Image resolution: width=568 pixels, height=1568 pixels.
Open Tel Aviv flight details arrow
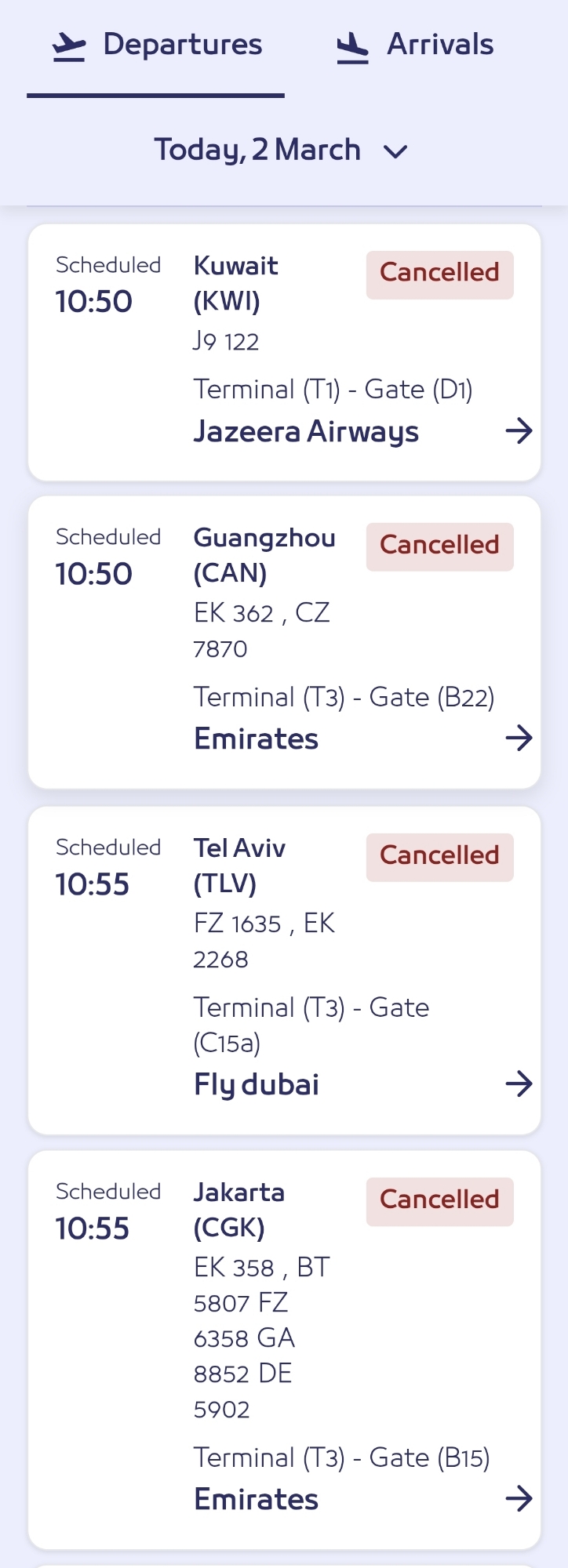point(519,1084)
